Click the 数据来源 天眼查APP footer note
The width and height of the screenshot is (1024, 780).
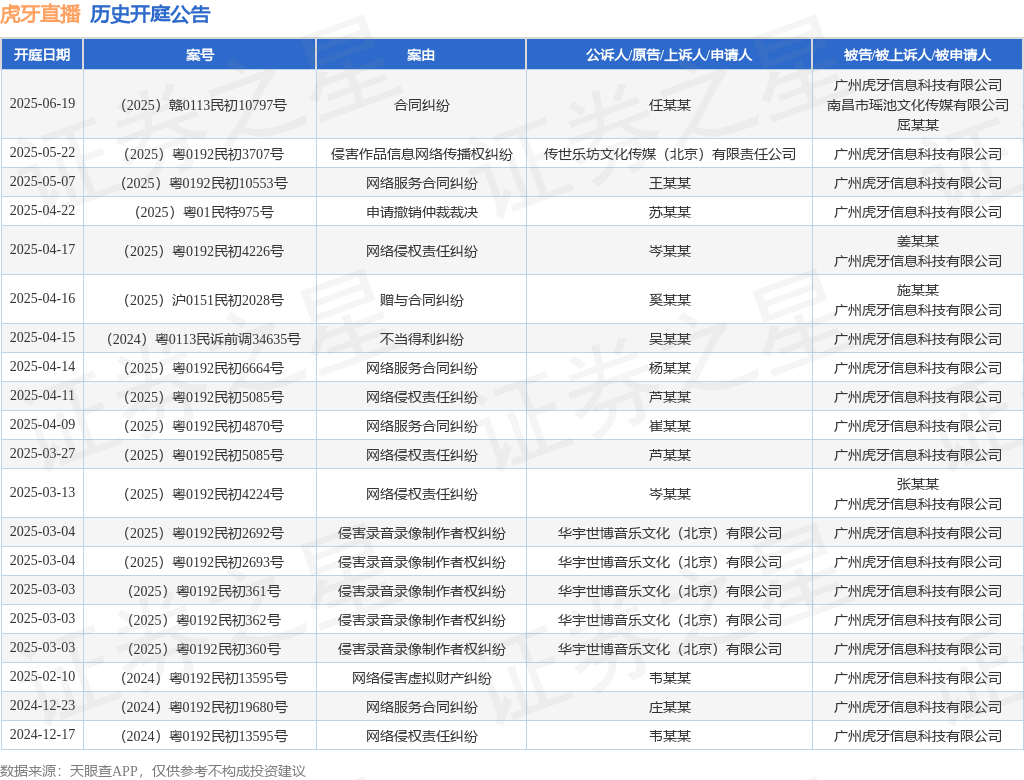[x=153, y=771]
